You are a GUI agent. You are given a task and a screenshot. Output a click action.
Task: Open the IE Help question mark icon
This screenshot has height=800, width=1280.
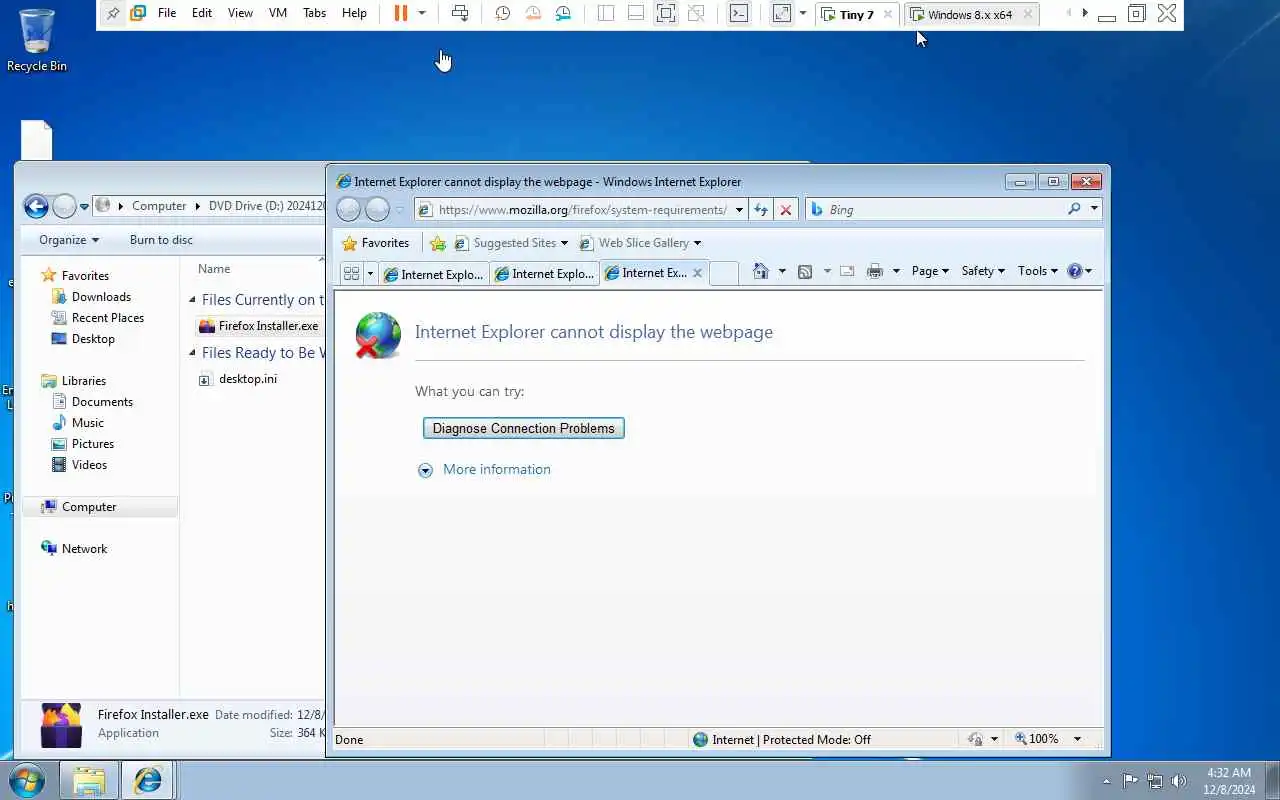click(x=1075, y=271)
